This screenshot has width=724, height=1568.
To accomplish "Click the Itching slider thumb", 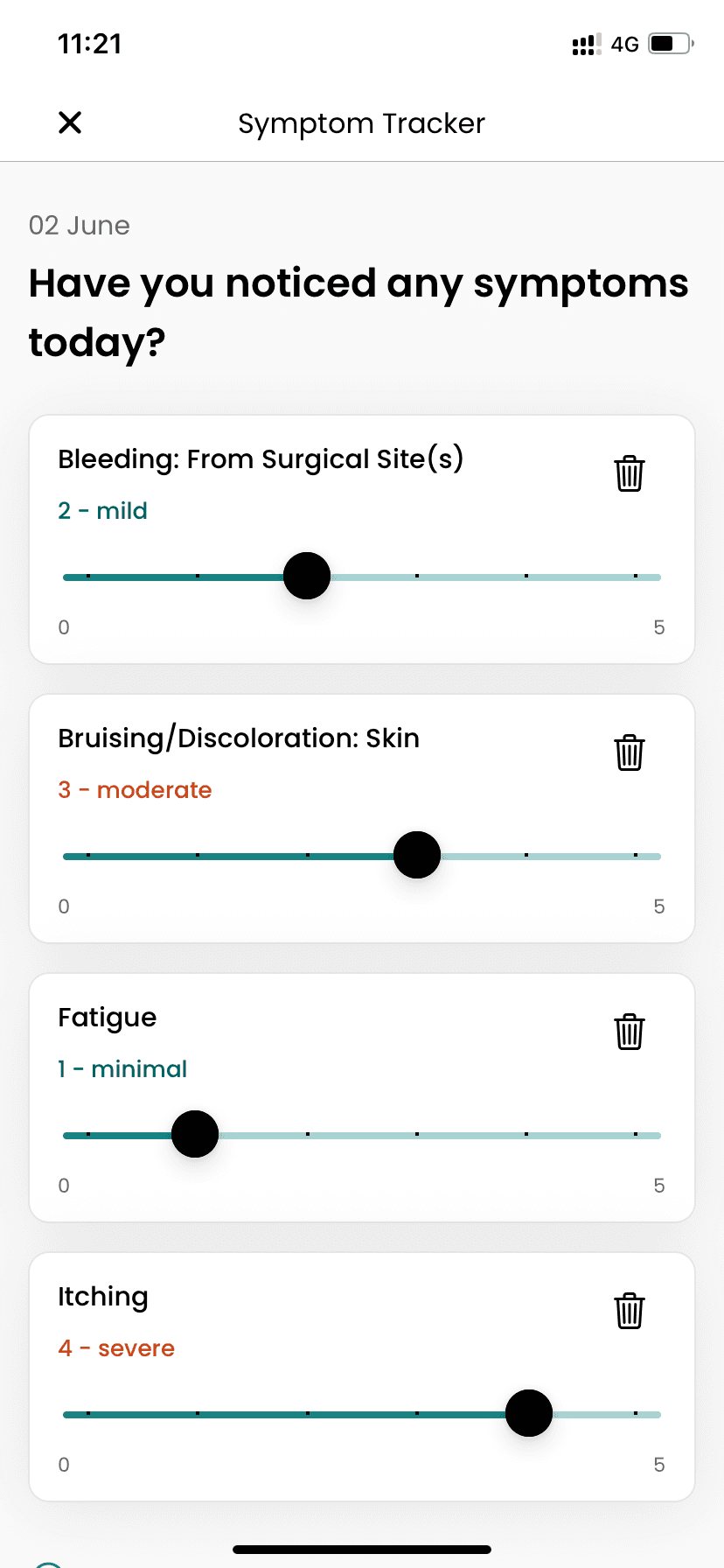I will (x=529, y=1413).
